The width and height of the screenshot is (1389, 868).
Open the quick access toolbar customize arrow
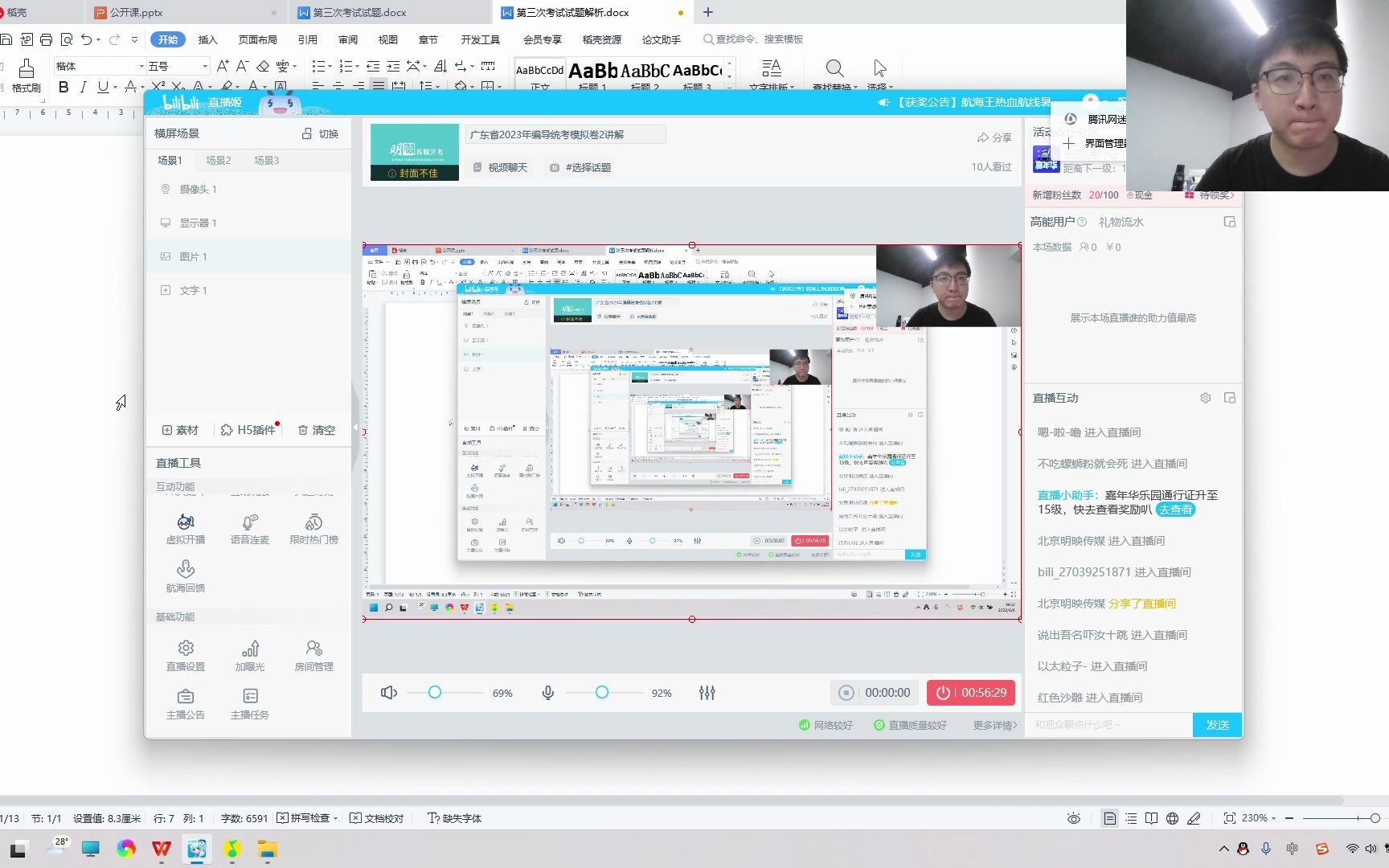pos(134,39)
